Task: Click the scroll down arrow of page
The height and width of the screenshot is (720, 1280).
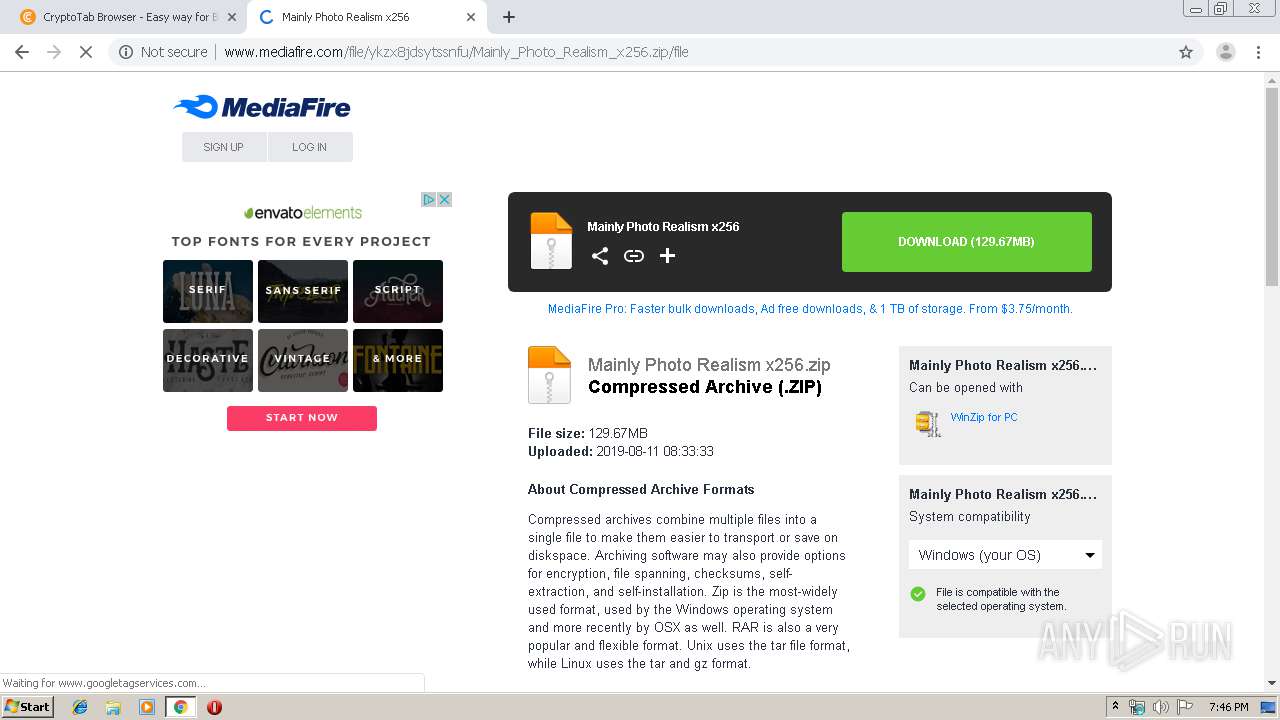Action: coord(1272,684)
